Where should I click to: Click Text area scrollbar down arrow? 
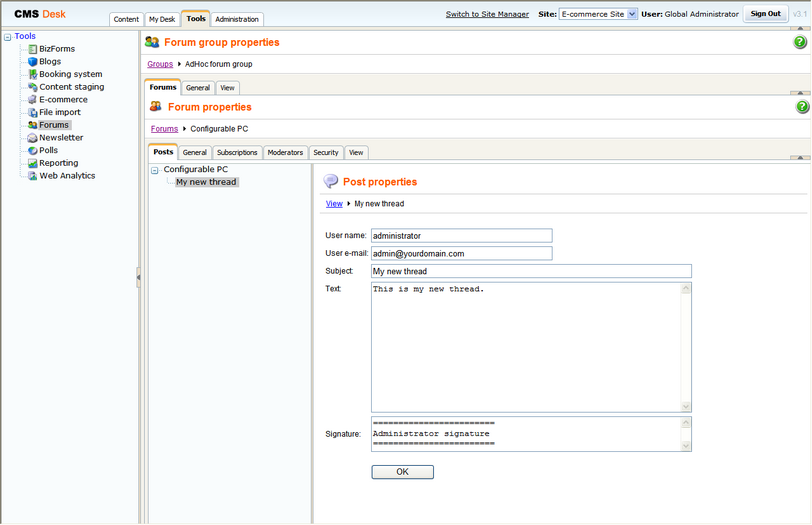[686, 407]
